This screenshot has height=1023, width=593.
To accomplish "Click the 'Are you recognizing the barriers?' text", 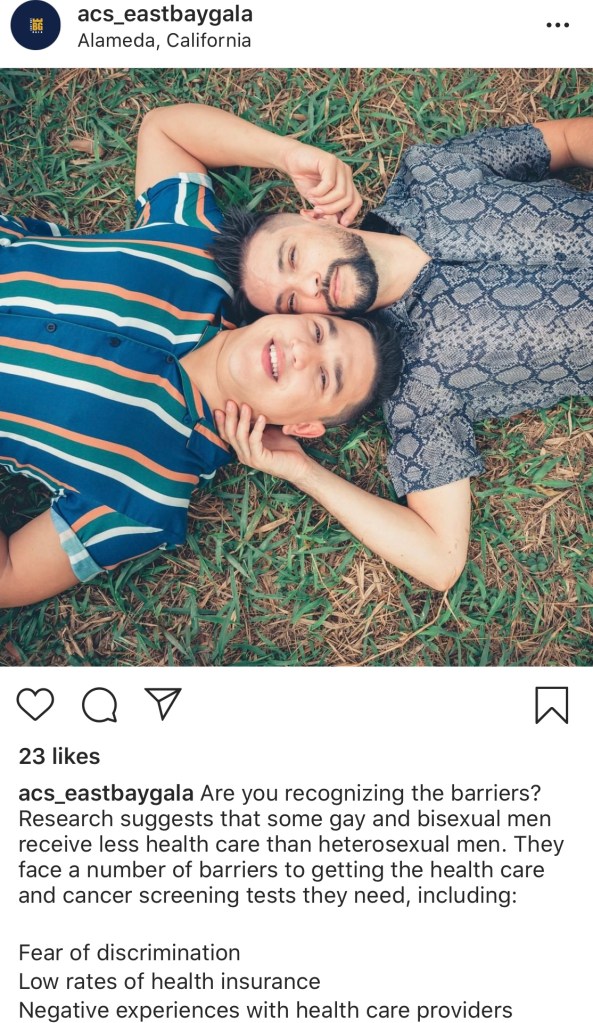I will (x=371, y=793).
